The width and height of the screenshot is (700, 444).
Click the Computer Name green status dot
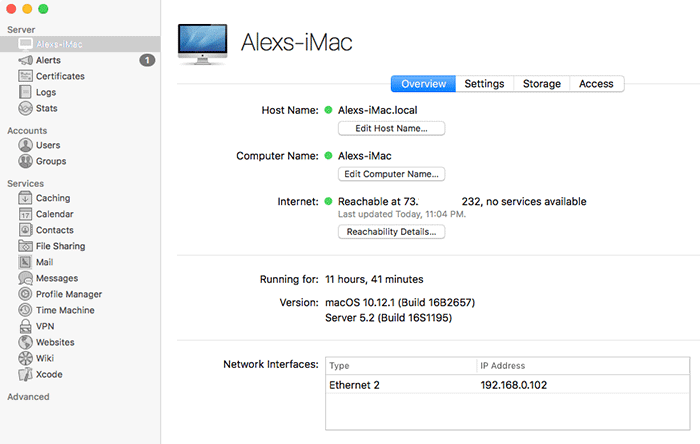tap(329, 155)
